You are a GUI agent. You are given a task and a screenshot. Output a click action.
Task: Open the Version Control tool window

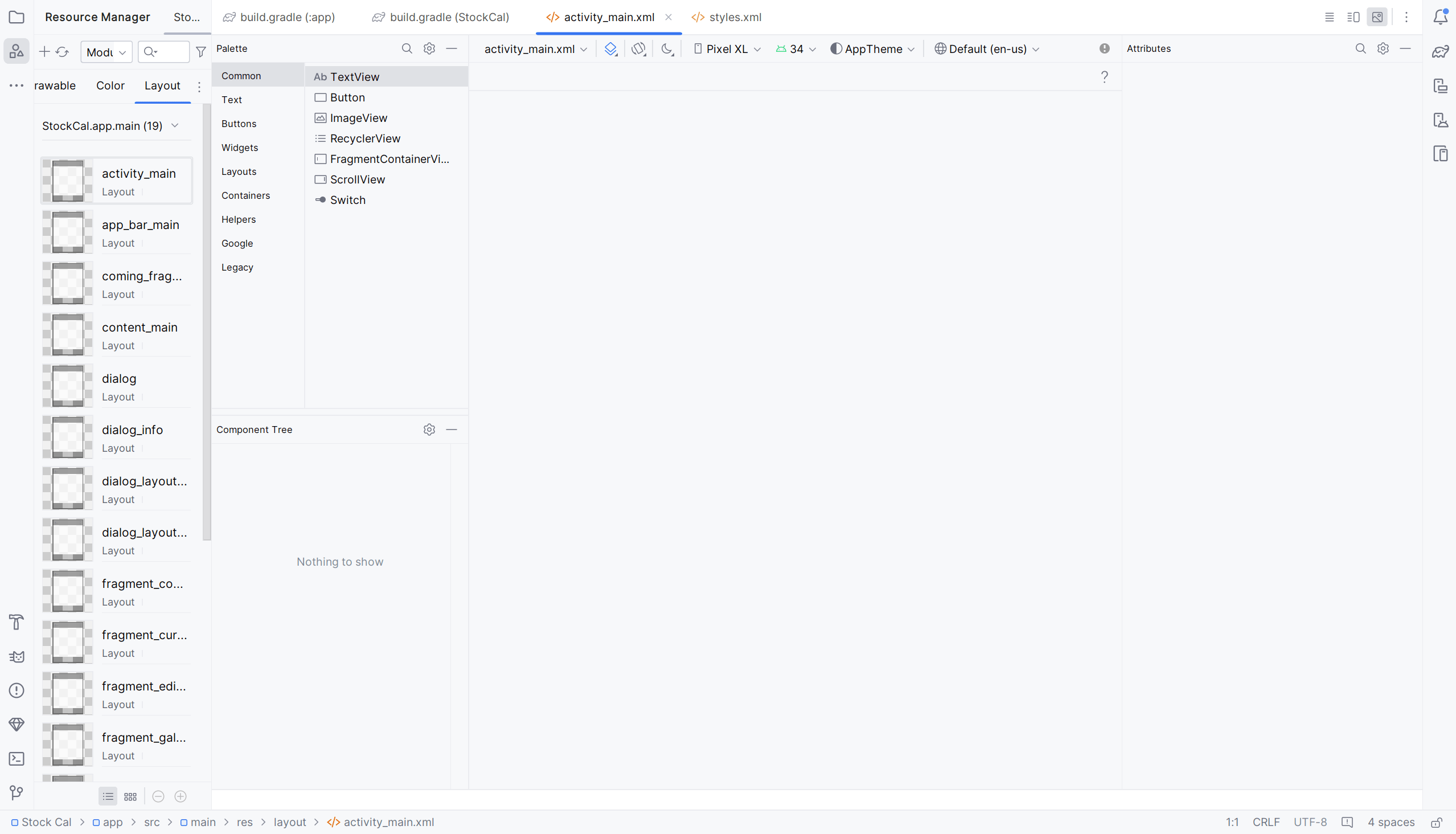point(15,793)
